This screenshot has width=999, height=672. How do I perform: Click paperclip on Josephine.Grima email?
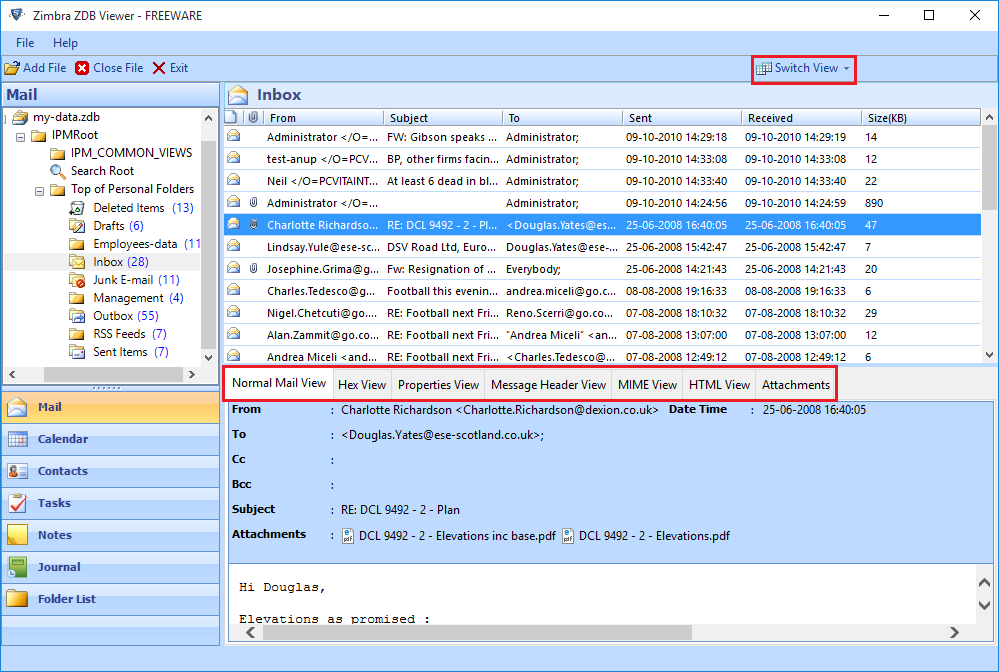coord(254,268)
